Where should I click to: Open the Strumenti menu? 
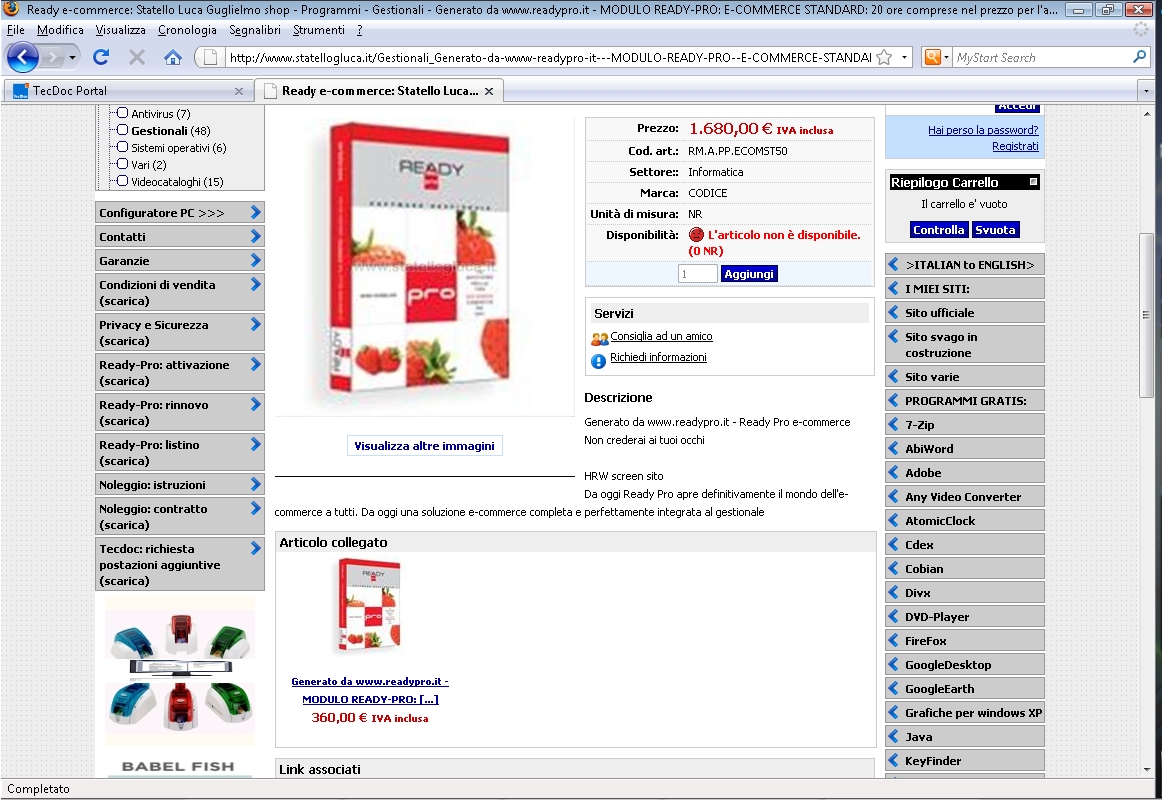(x=319, y=30)
